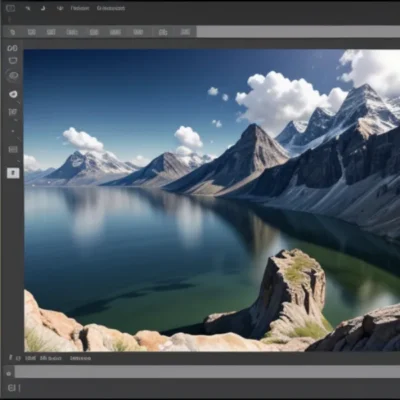Click the middle text label in the bottom status bar
This screenshot has width=400, height=400.
click(x=51, y=358)
